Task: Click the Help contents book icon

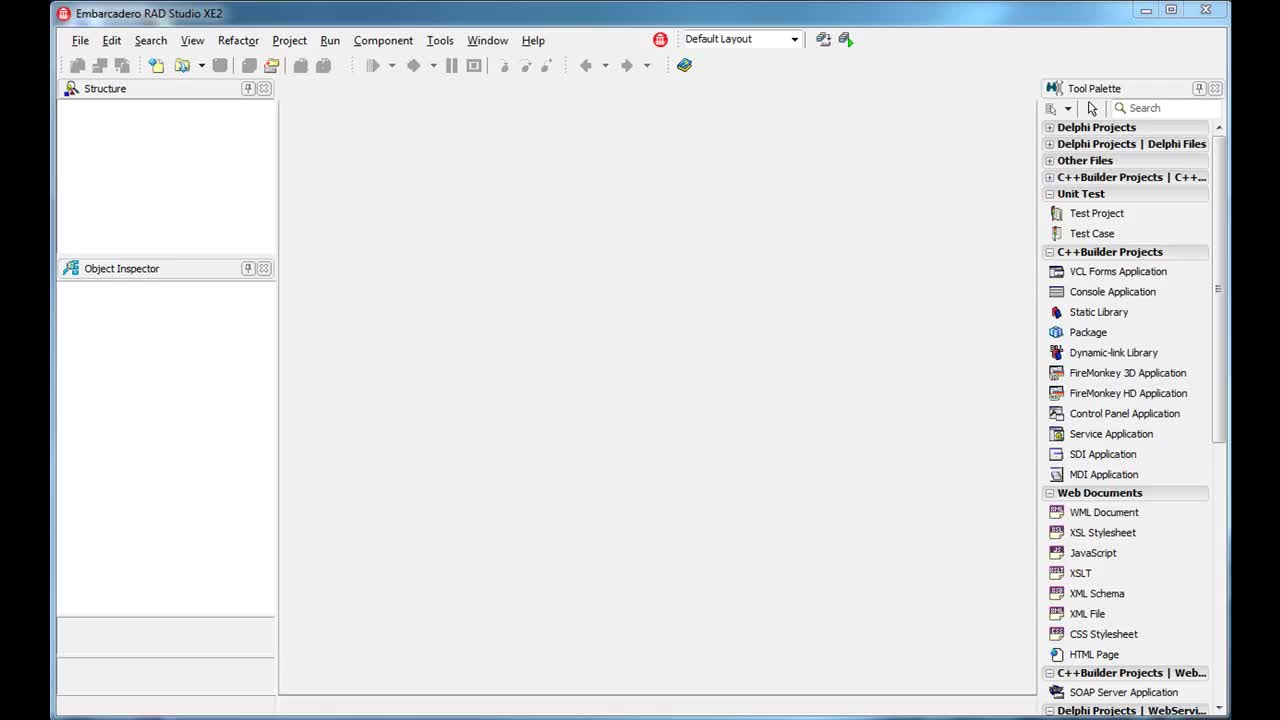Action: coord(684,65)
